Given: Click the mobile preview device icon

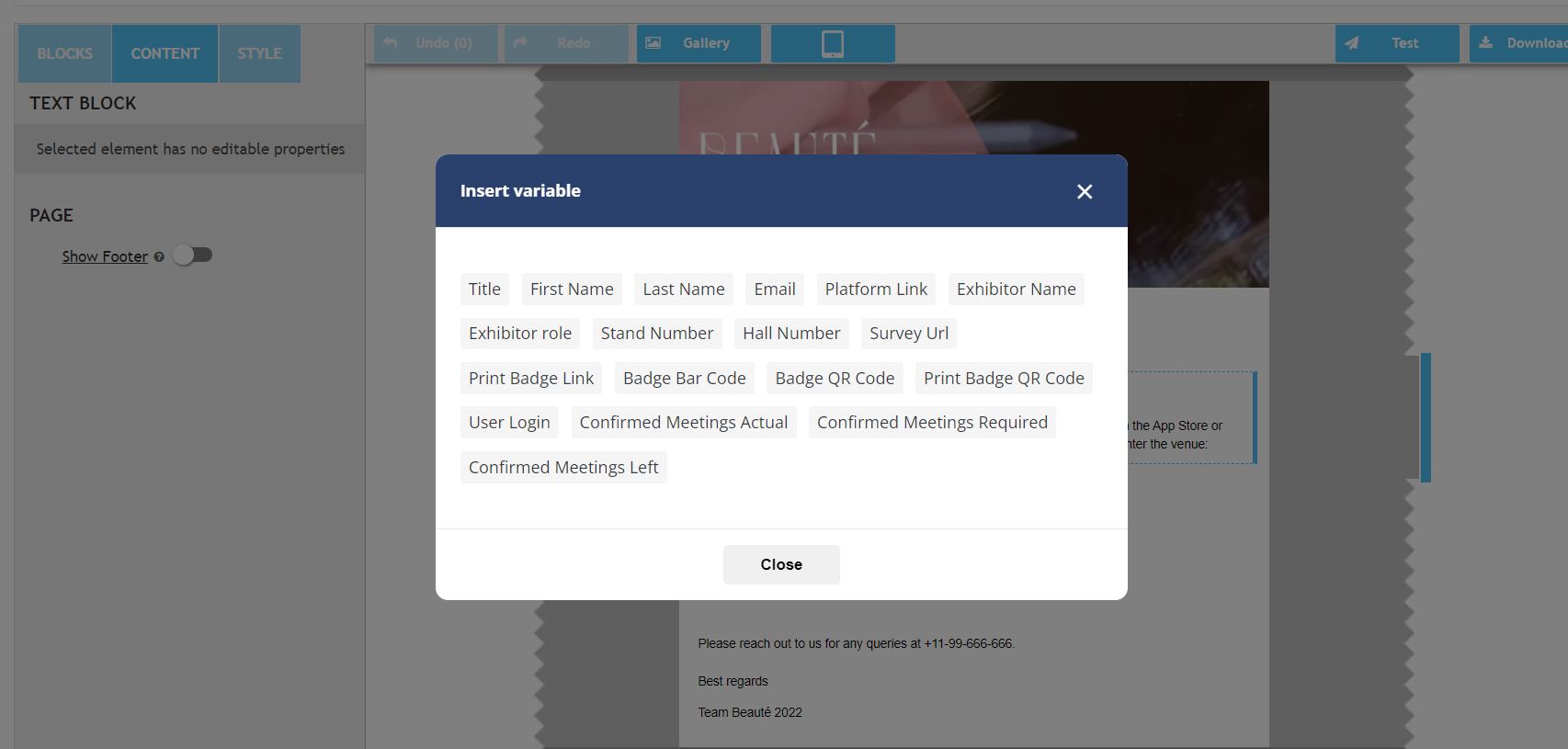Looking at the screenshot, I should coord(833,44).
